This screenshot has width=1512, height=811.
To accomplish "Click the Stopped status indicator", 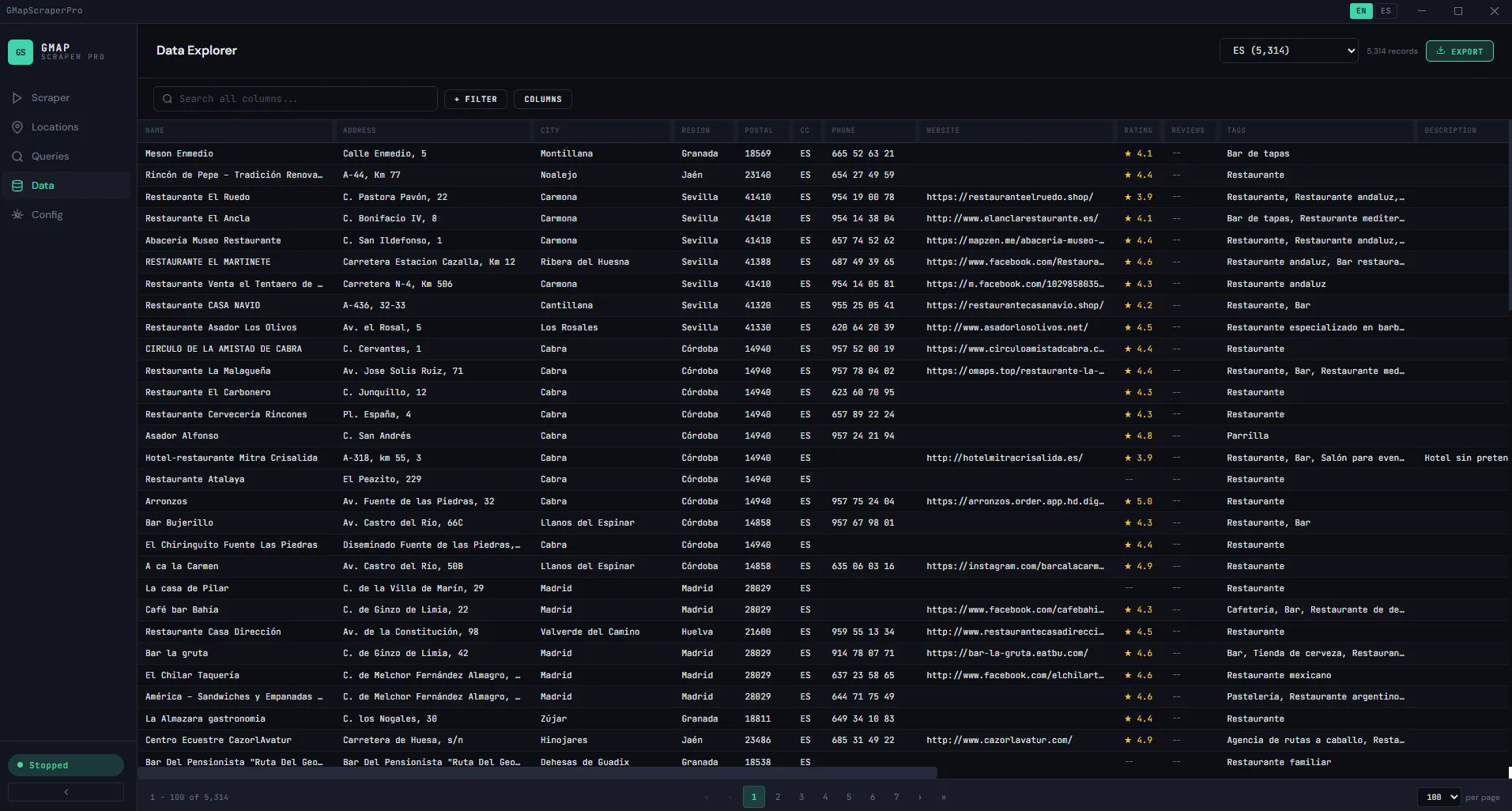I will (66, 765).
